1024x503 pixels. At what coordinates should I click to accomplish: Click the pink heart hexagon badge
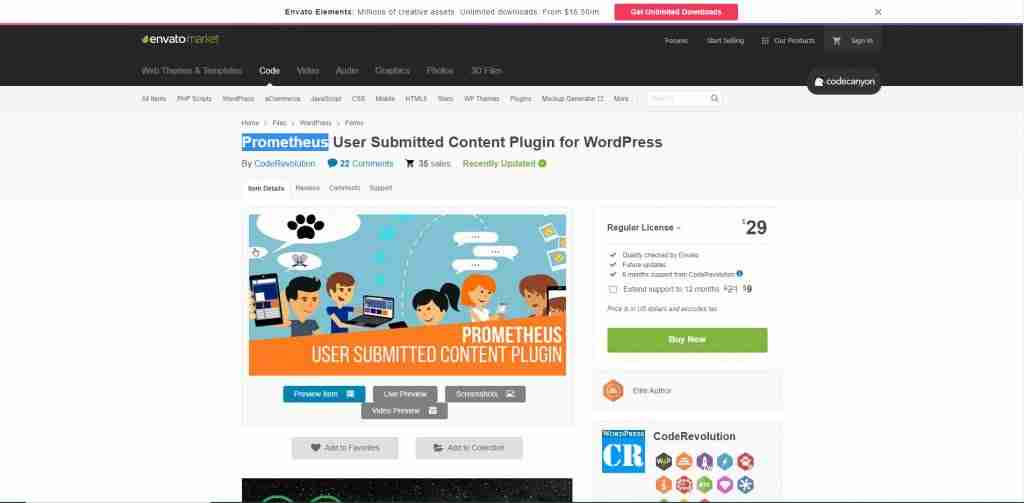tap(725, 485)
